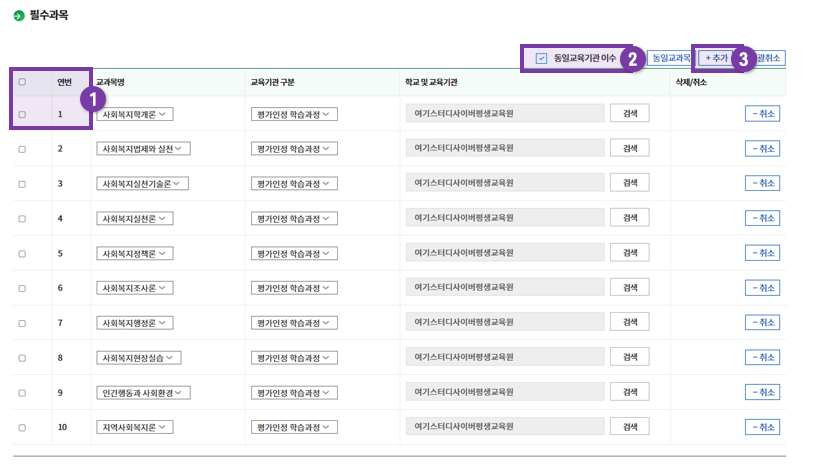Image resolution: width=815 pixels, height=465 pixels.
Task: Click 검색 button in row 5
Action: pos(630,253)
